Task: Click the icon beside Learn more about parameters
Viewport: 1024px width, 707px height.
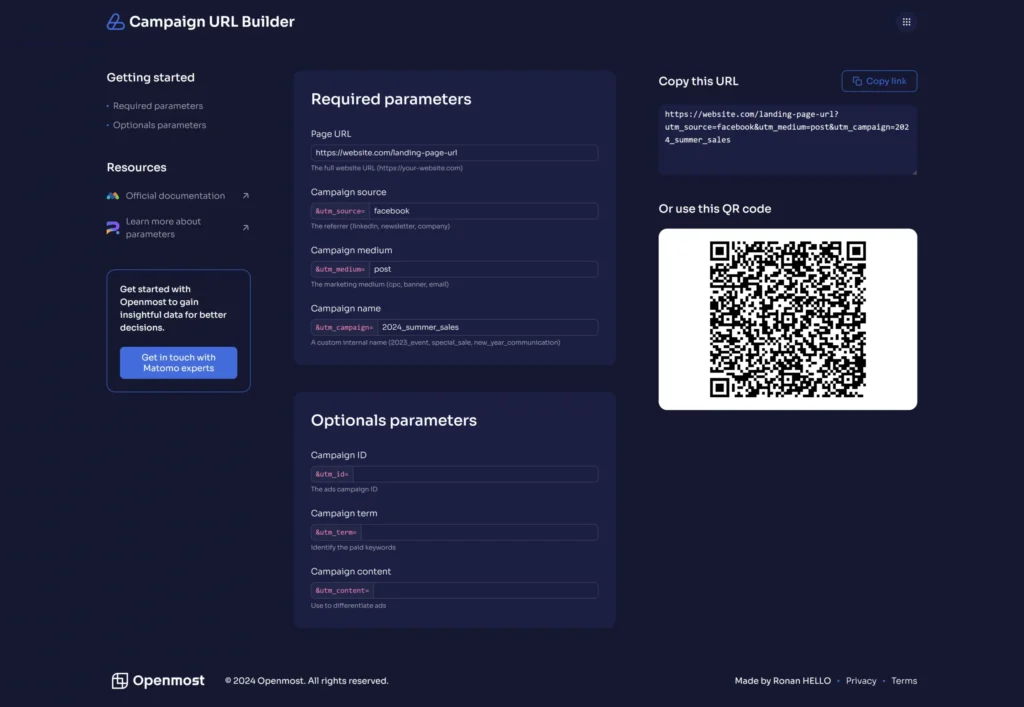Action: 113,228
